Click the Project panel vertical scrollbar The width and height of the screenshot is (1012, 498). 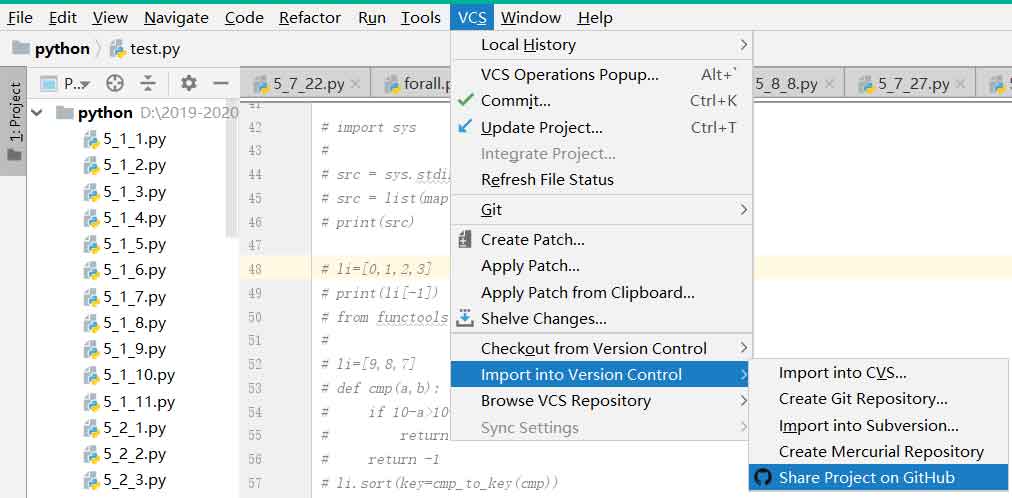point(232,169)
